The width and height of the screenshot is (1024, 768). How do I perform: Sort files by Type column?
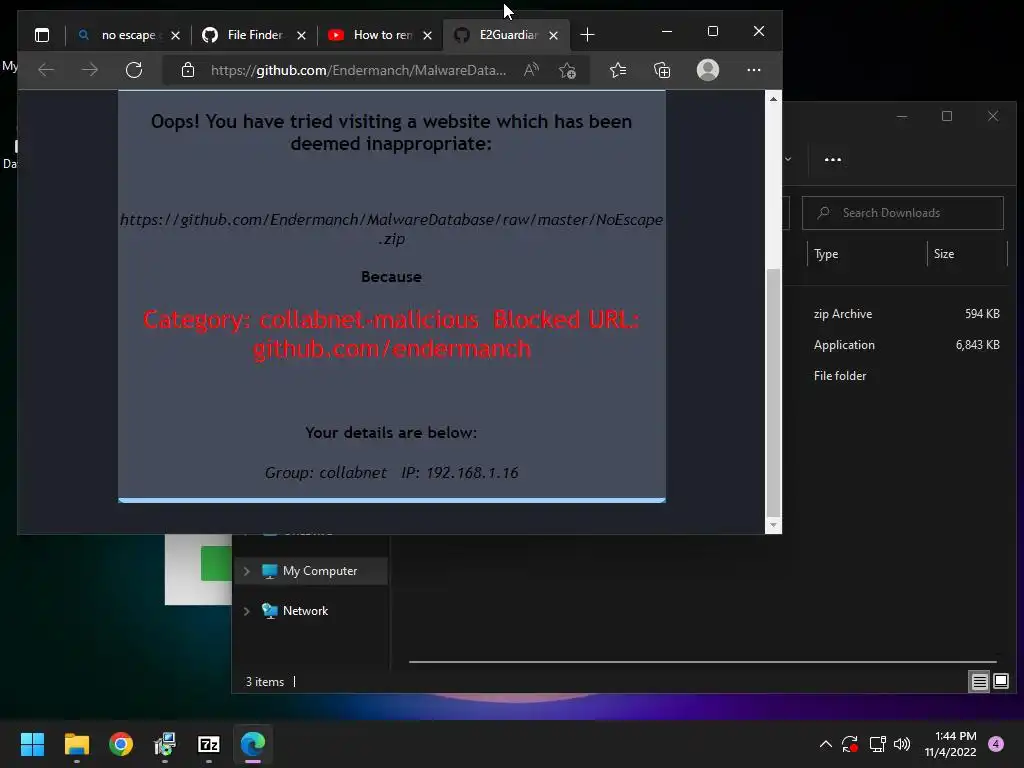click(x=825, y=254)
